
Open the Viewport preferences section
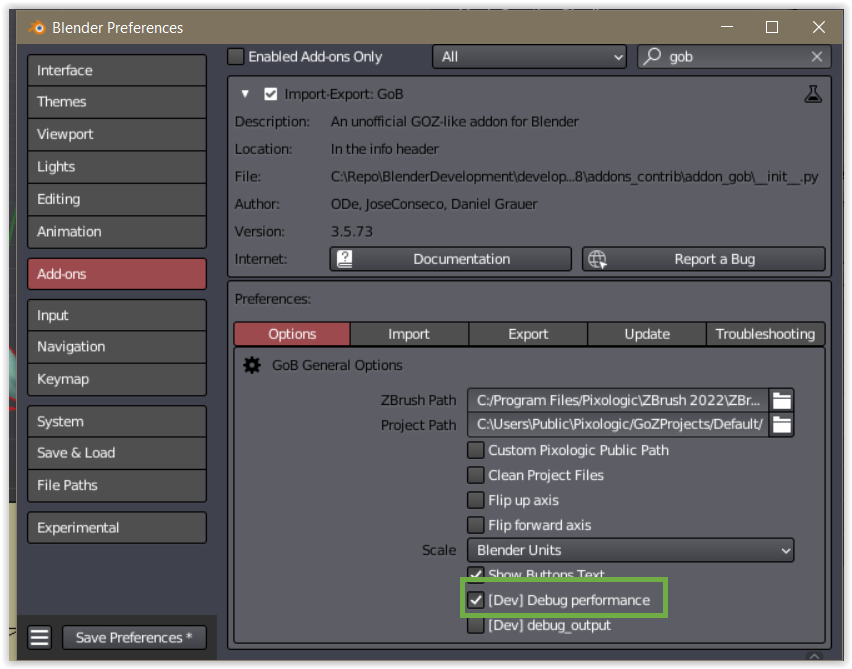pyautogui.click(x=117, y=134)
